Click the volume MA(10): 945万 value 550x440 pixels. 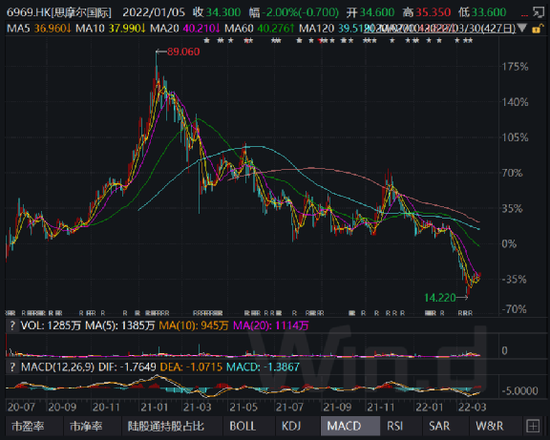click(x=194, y=326)
